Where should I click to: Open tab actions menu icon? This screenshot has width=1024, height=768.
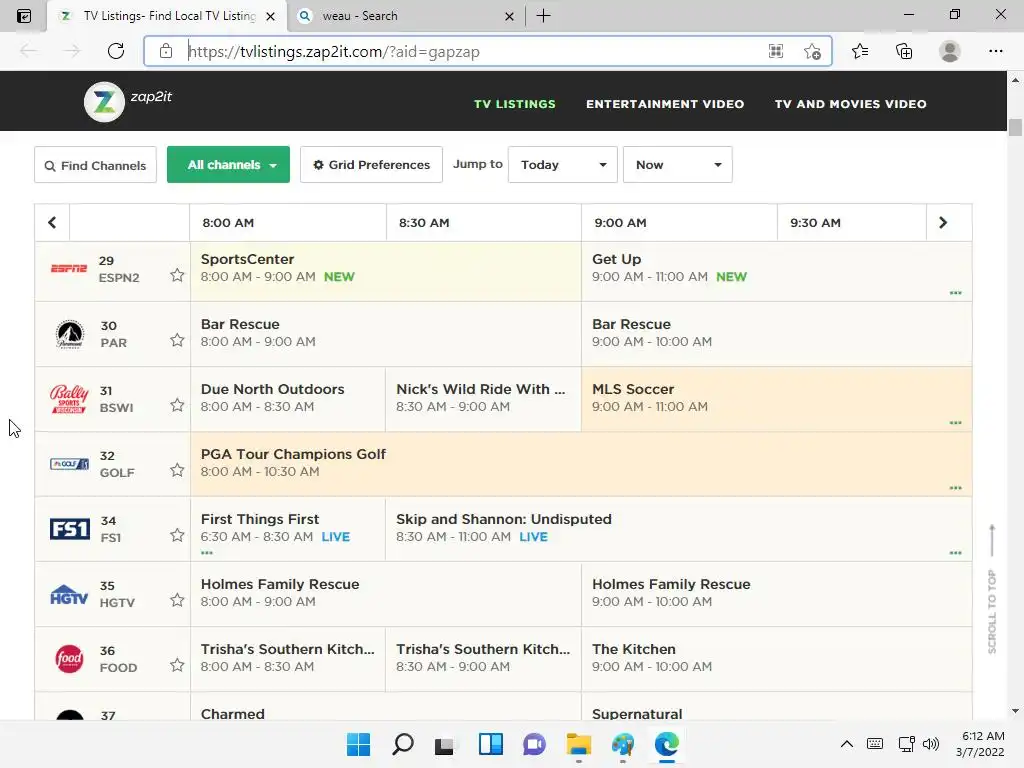(24, 16)
